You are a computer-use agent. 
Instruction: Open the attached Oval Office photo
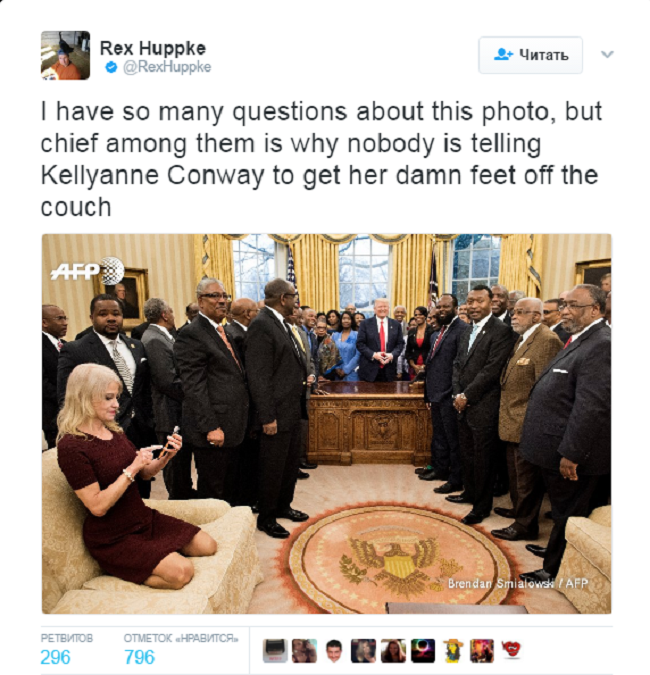tap(326, 424)
